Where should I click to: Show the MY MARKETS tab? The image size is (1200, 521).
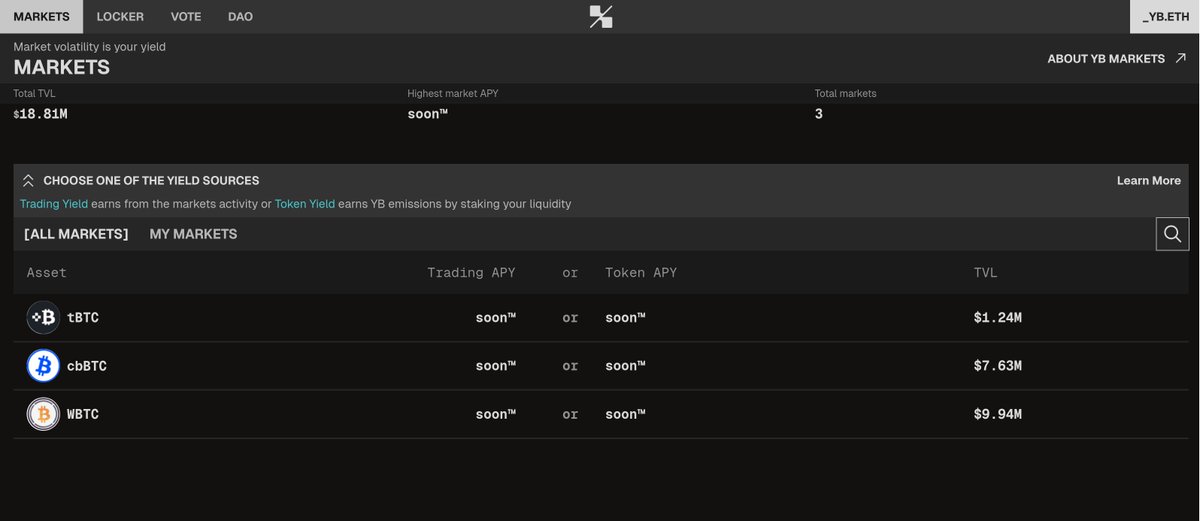[x=193, y=234]
